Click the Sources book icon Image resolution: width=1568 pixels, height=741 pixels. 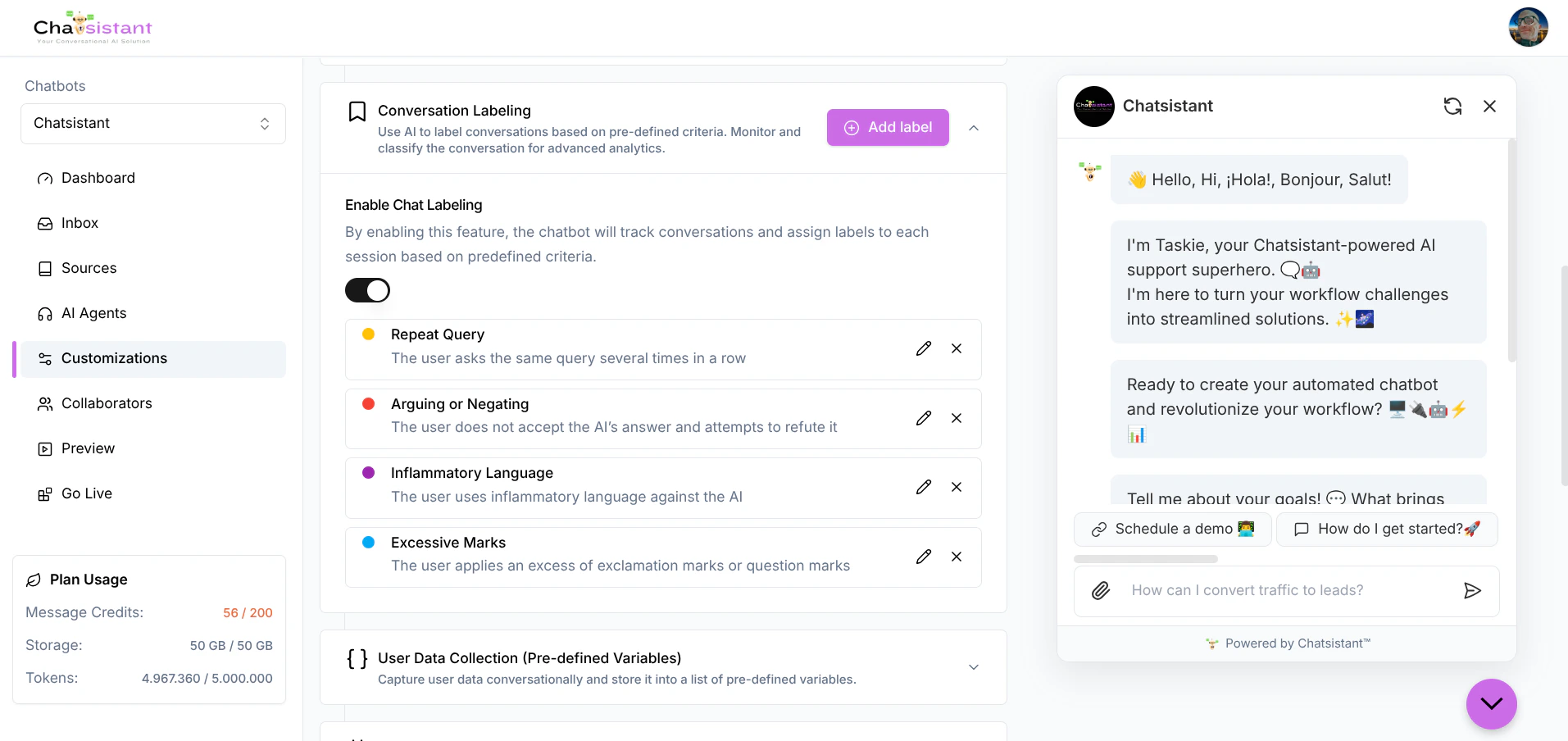pos(45,269)
